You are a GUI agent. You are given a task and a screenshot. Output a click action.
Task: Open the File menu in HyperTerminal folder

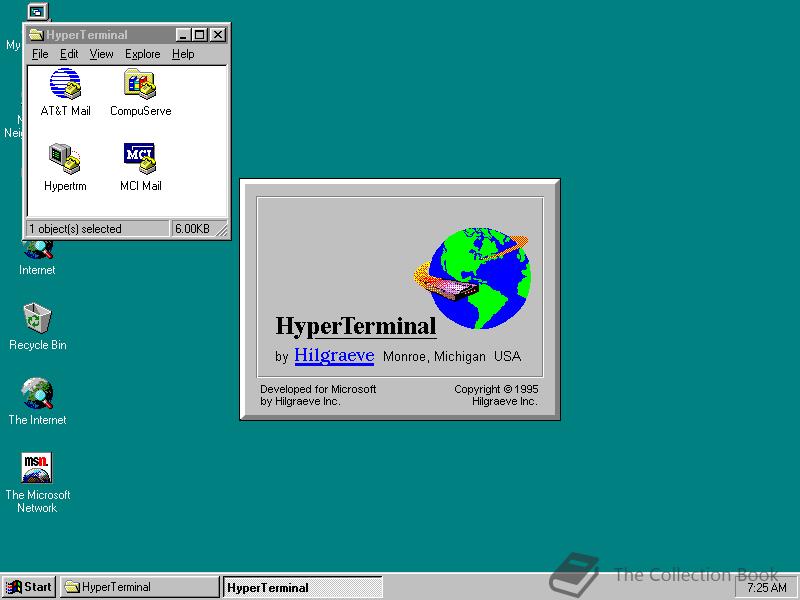[40, 54]
